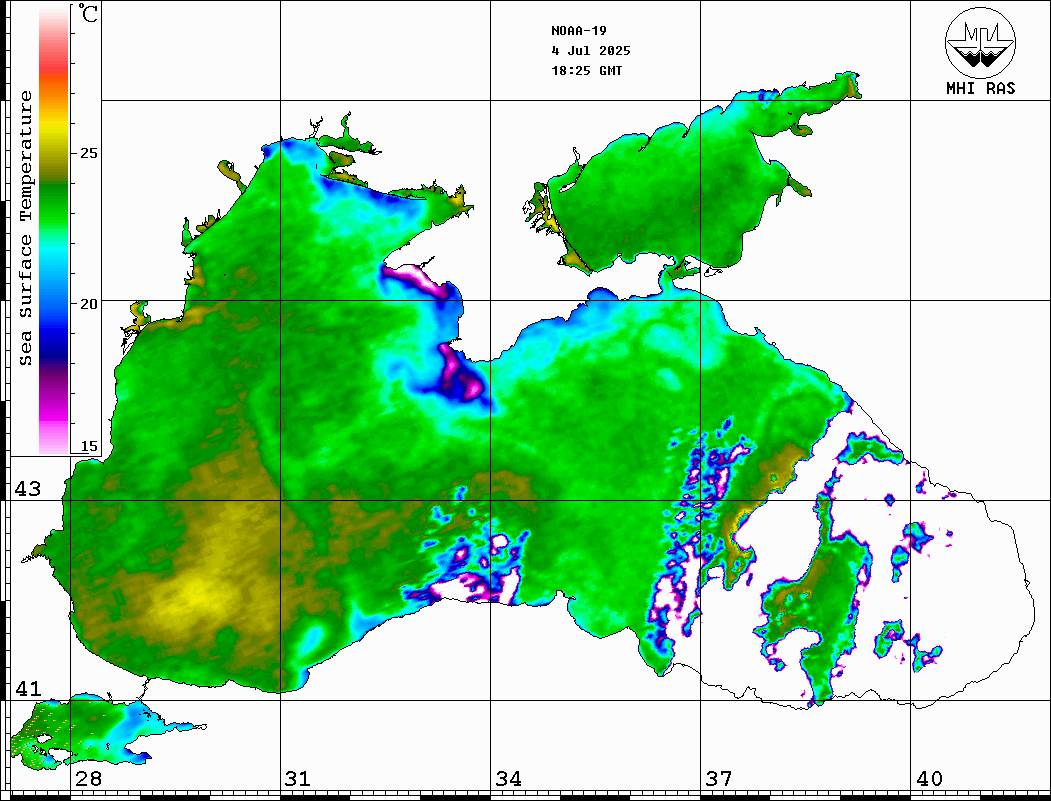The height and width of the screenshot is (801, 1051).
Task: Click the MHI RAS logo emblem
Action: point(980,42)
